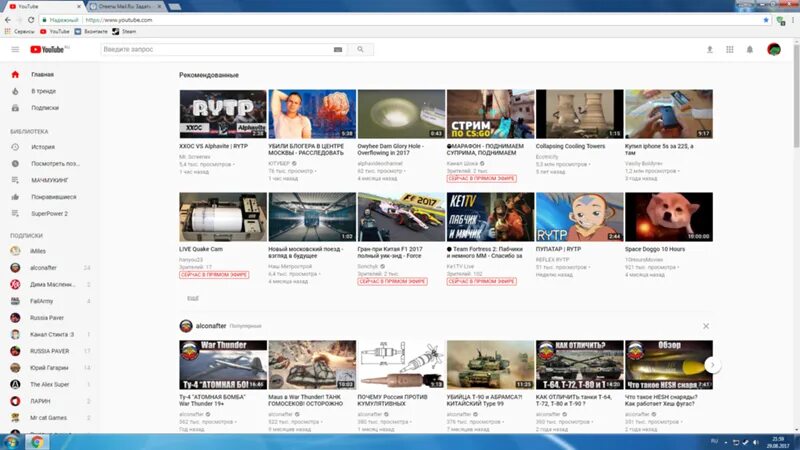The width and height of the screenshot is (800, 450).
Task: Open КАК ОТЛИЧИТЬ танки Т-64 video
Action: 580,365
